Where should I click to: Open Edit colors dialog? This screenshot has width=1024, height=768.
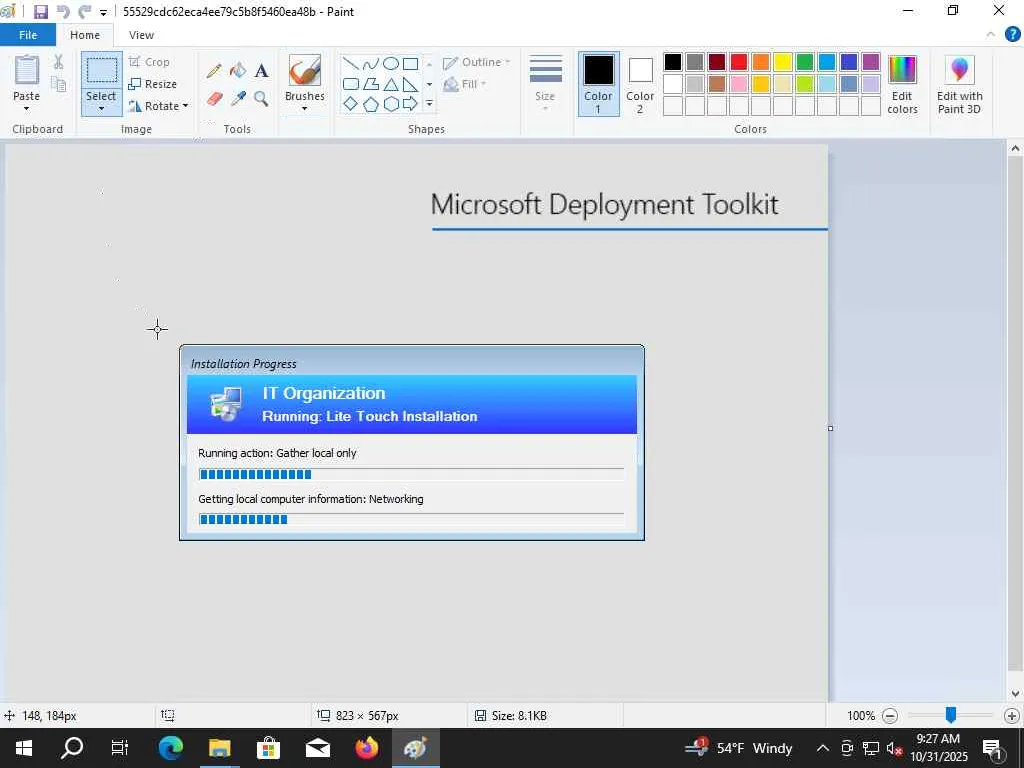click(x=903, y=85)
